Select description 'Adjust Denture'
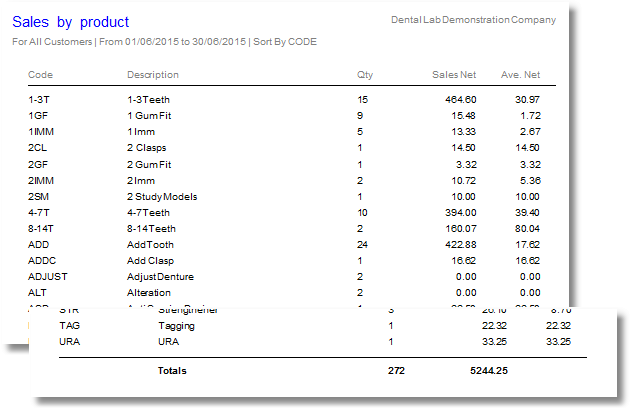This screenshot has width=631, height=415. click(x=160, y=277)
